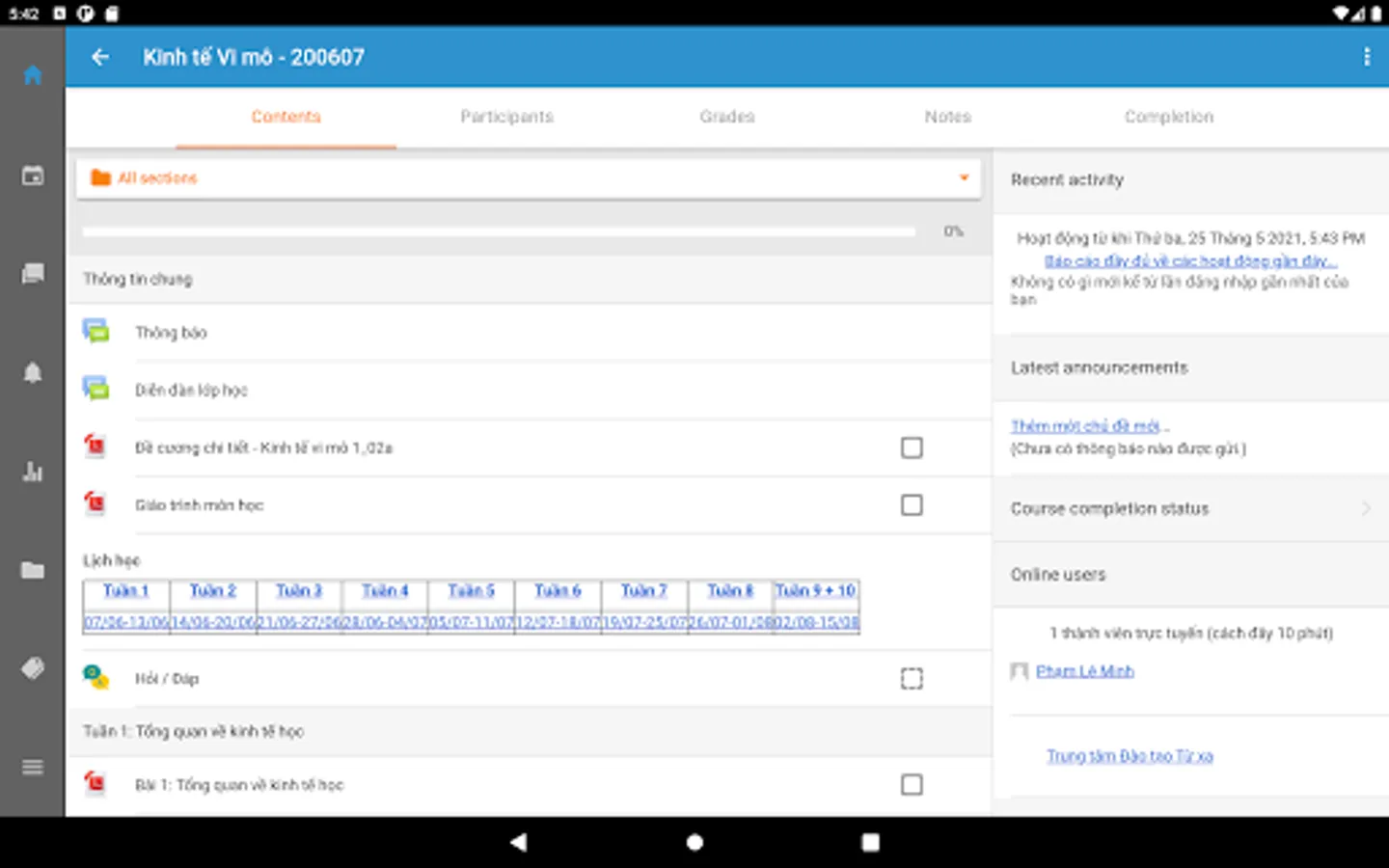Open the tags icon in sidebar
Viewport: 1389px width, 868px height.
pyautogui.click(x=33, y=668)
